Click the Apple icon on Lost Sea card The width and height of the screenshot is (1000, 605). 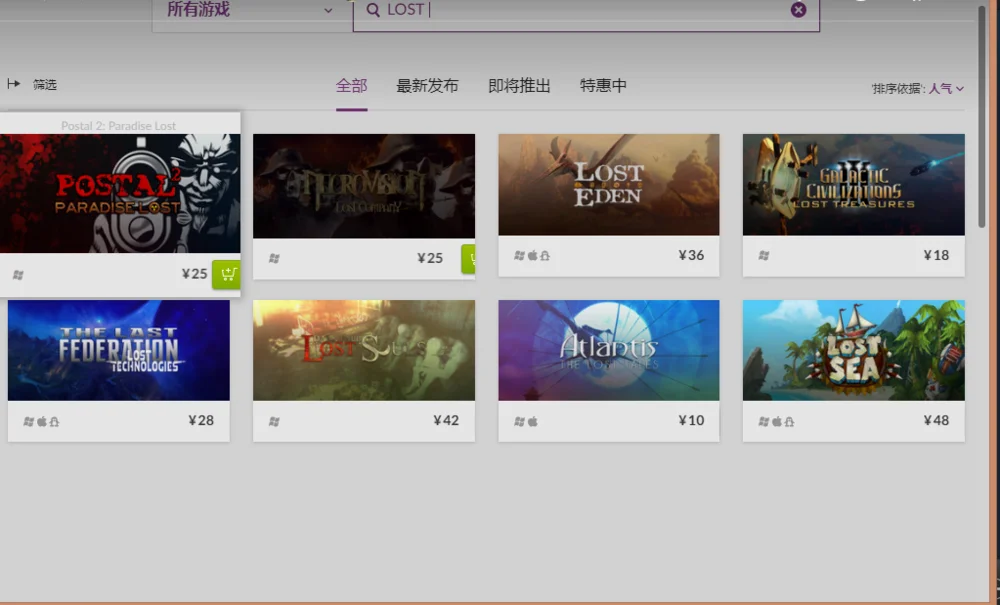pyautogui.click(x=777, y=421)
